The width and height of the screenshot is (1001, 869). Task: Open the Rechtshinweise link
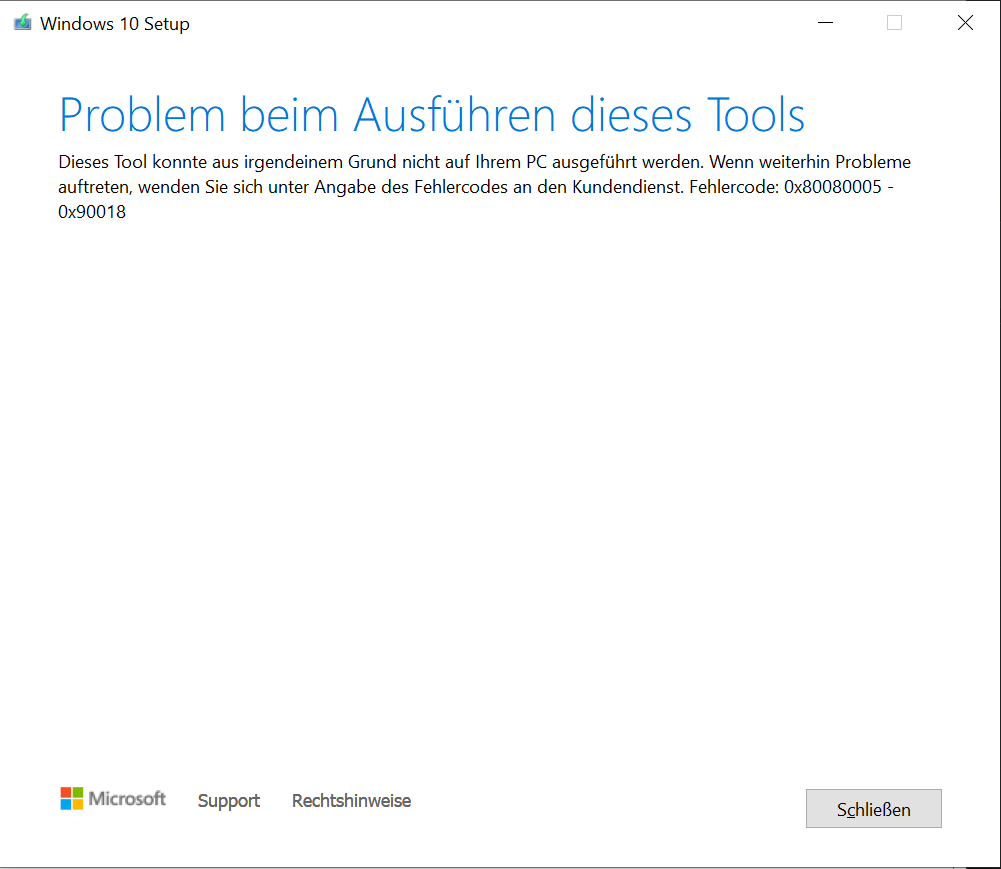click(x=351, y=801)
